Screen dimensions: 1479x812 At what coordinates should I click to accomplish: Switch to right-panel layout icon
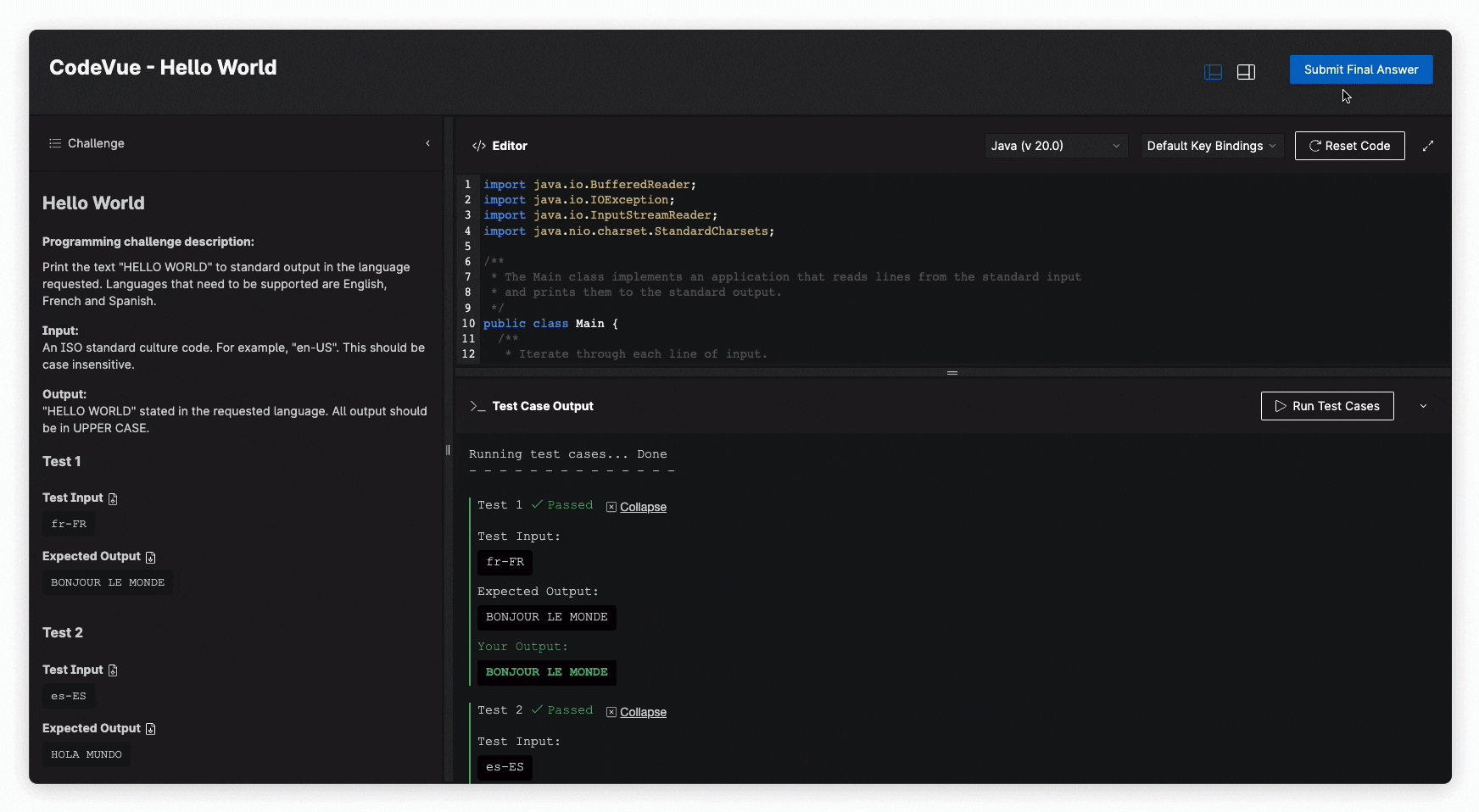[1246, 72]
